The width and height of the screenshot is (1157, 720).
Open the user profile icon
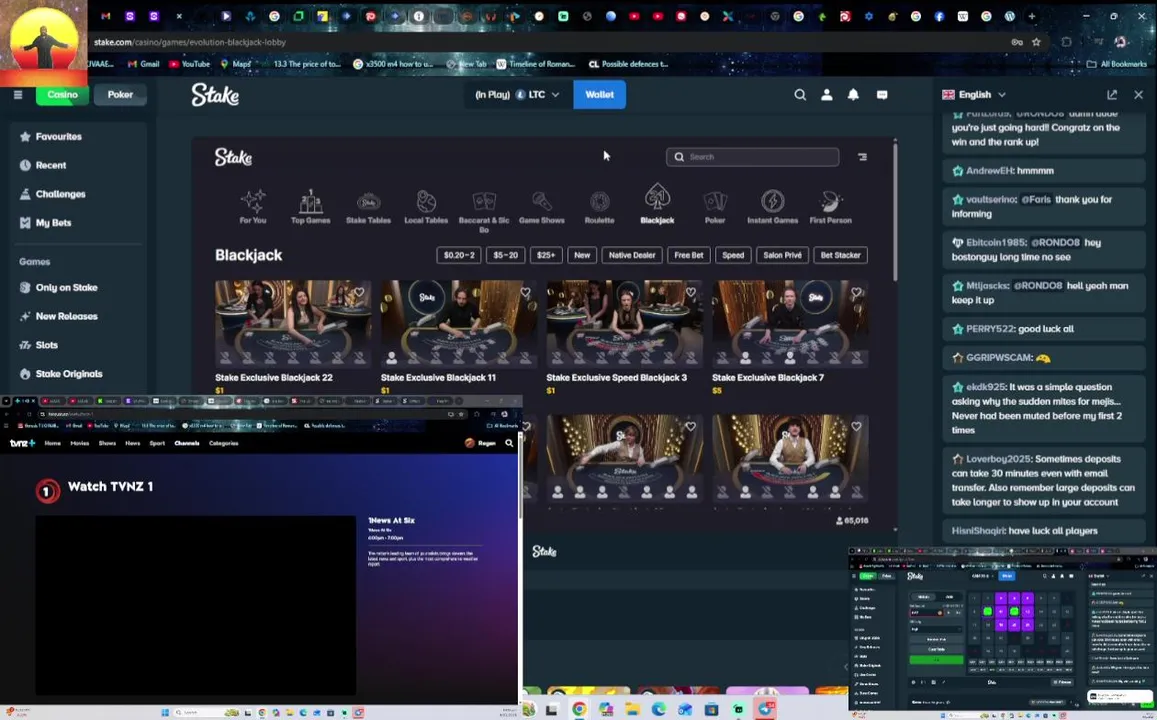tap(826, 94)
